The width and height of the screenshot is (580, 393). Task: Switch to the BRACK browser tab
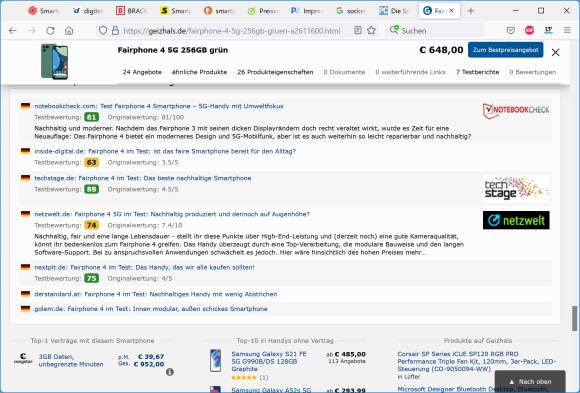131,11
